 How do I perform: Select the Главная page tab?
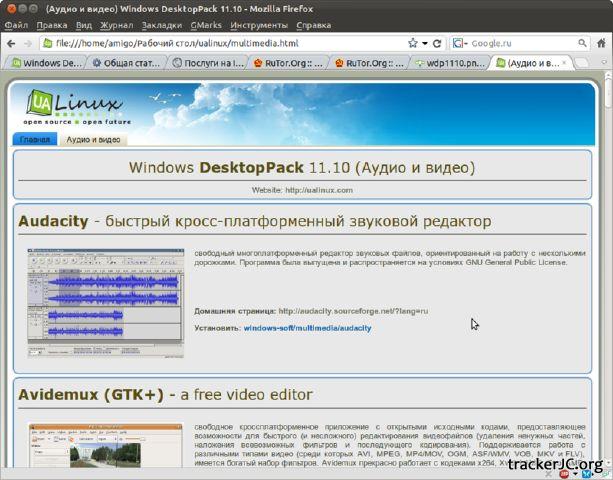pos(35,140)
